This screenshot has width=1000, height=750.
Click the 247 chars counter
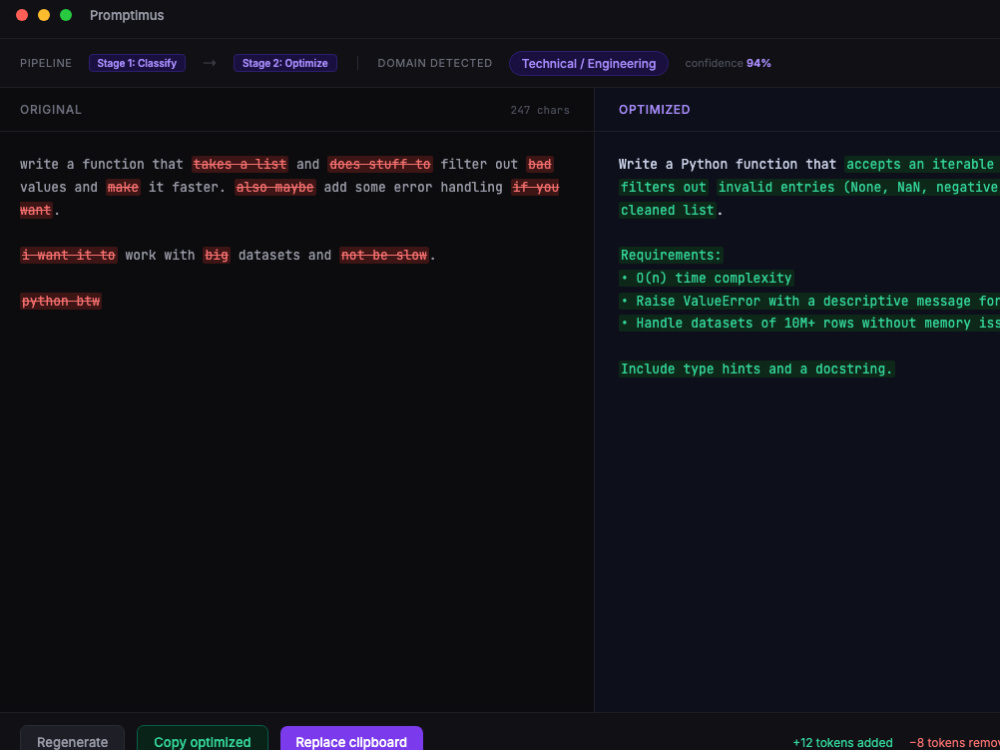540,110
